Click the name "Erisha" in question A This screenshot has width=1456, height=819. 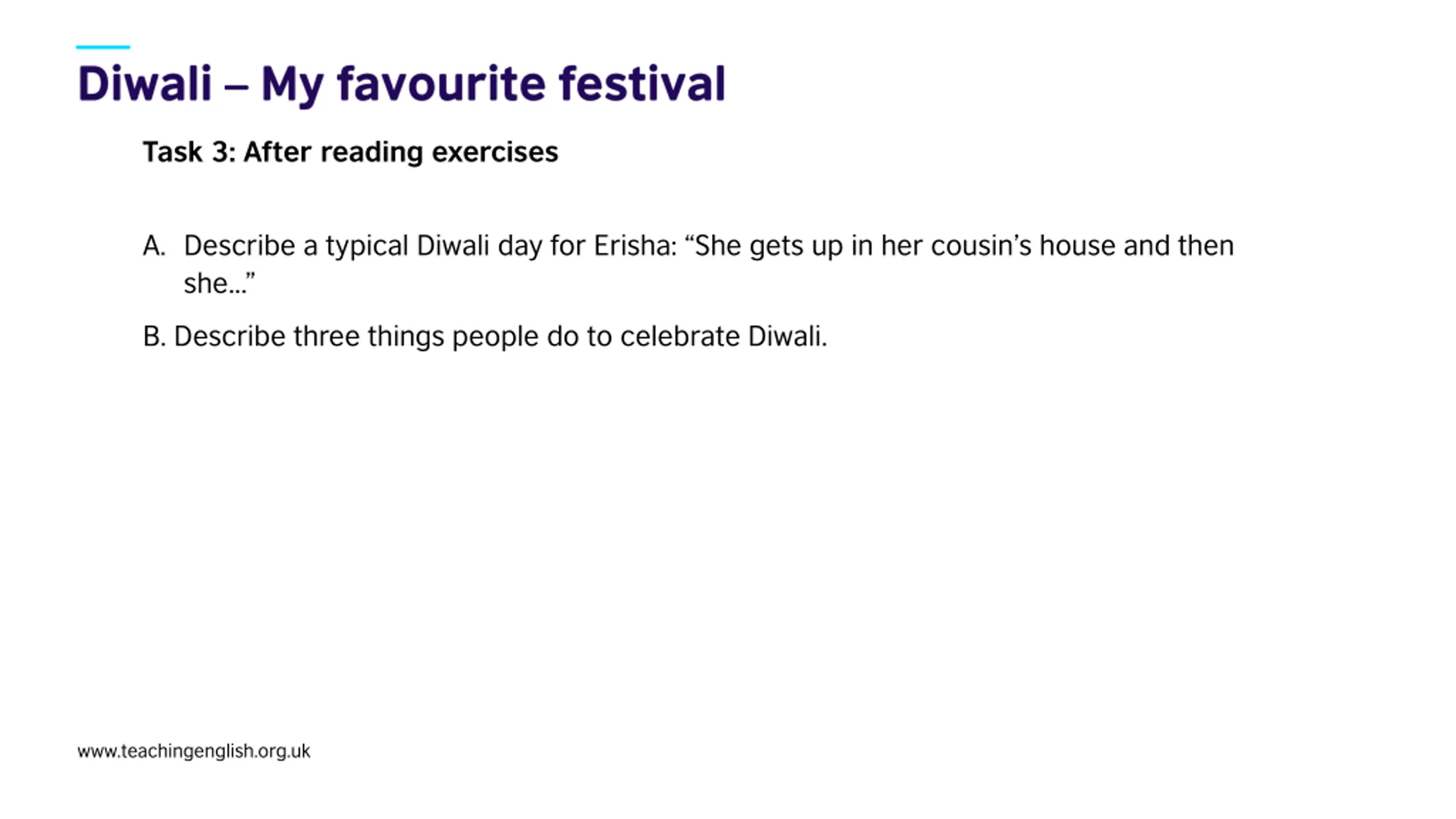[635, 246]
